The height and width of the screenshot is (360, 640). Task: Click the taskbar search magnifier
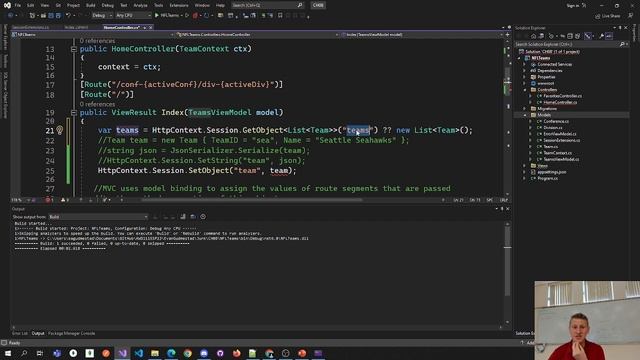point(24,353)
